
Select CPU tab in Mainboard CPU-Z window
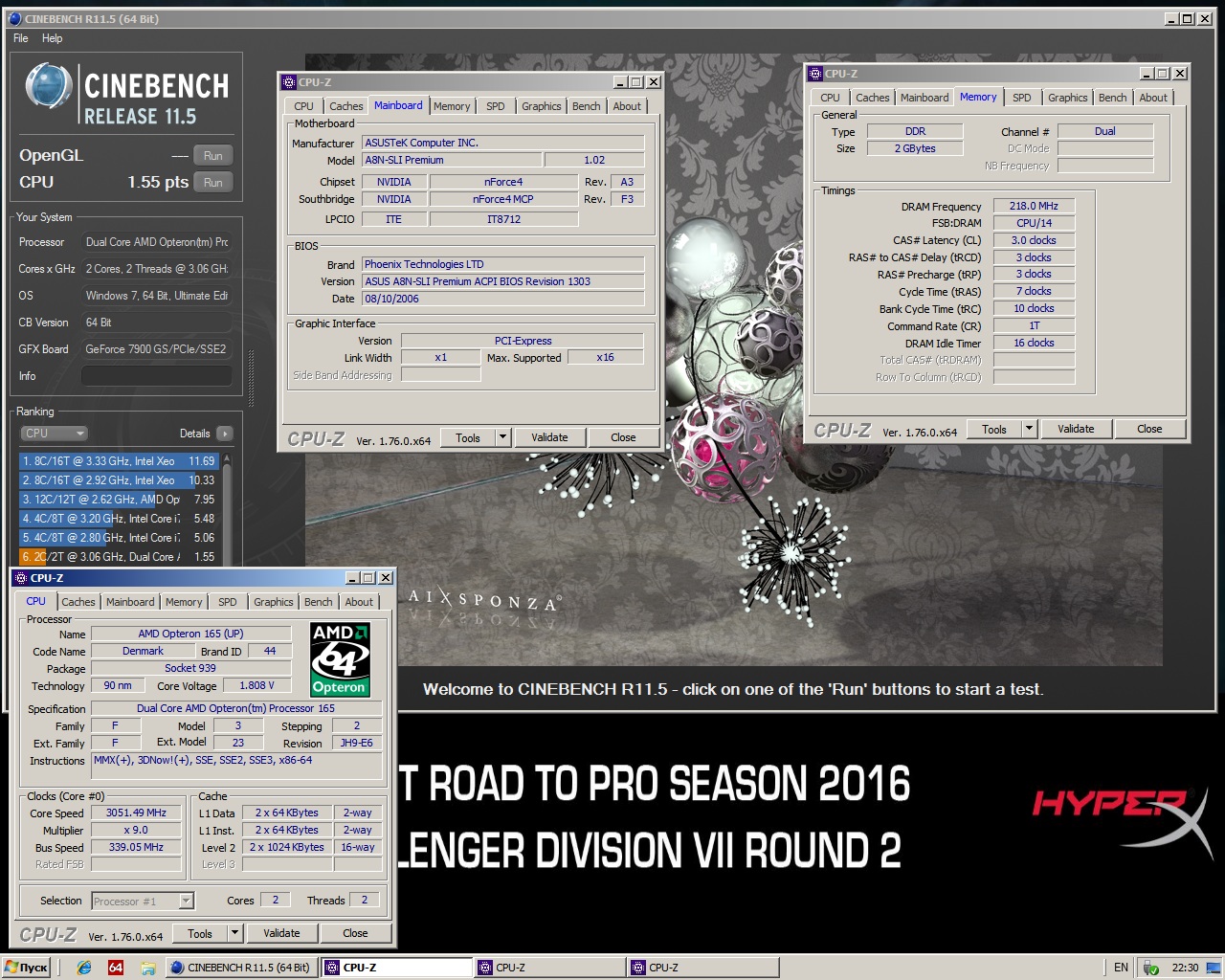pyautogui.click(x=303, y=106)
